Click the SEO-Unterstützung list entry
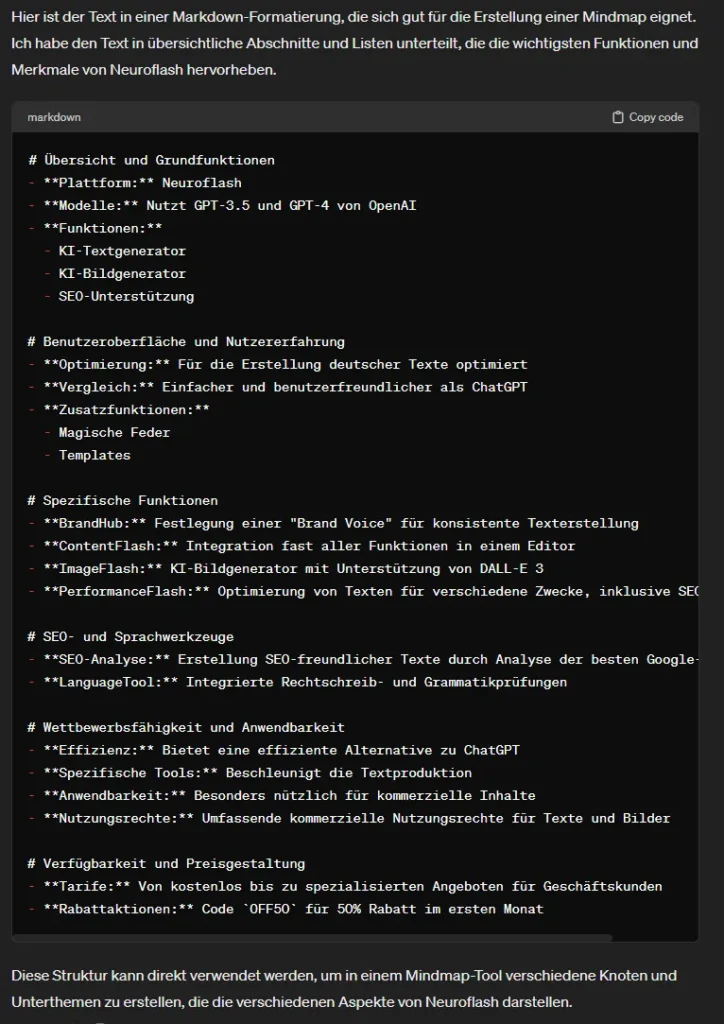Screen dimensions: 724x1024 click(126, 296)
